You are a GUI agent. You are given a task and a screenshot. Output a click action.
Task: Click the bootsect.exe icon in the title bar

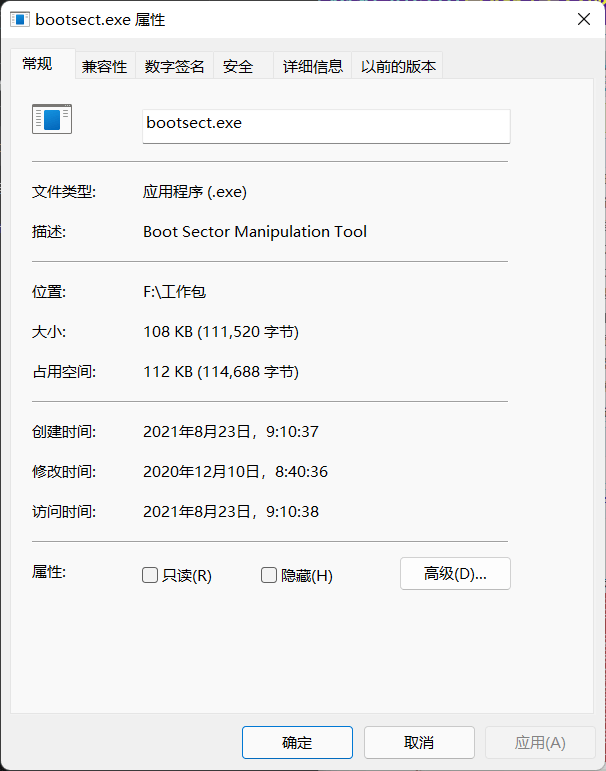coord(19,19)
